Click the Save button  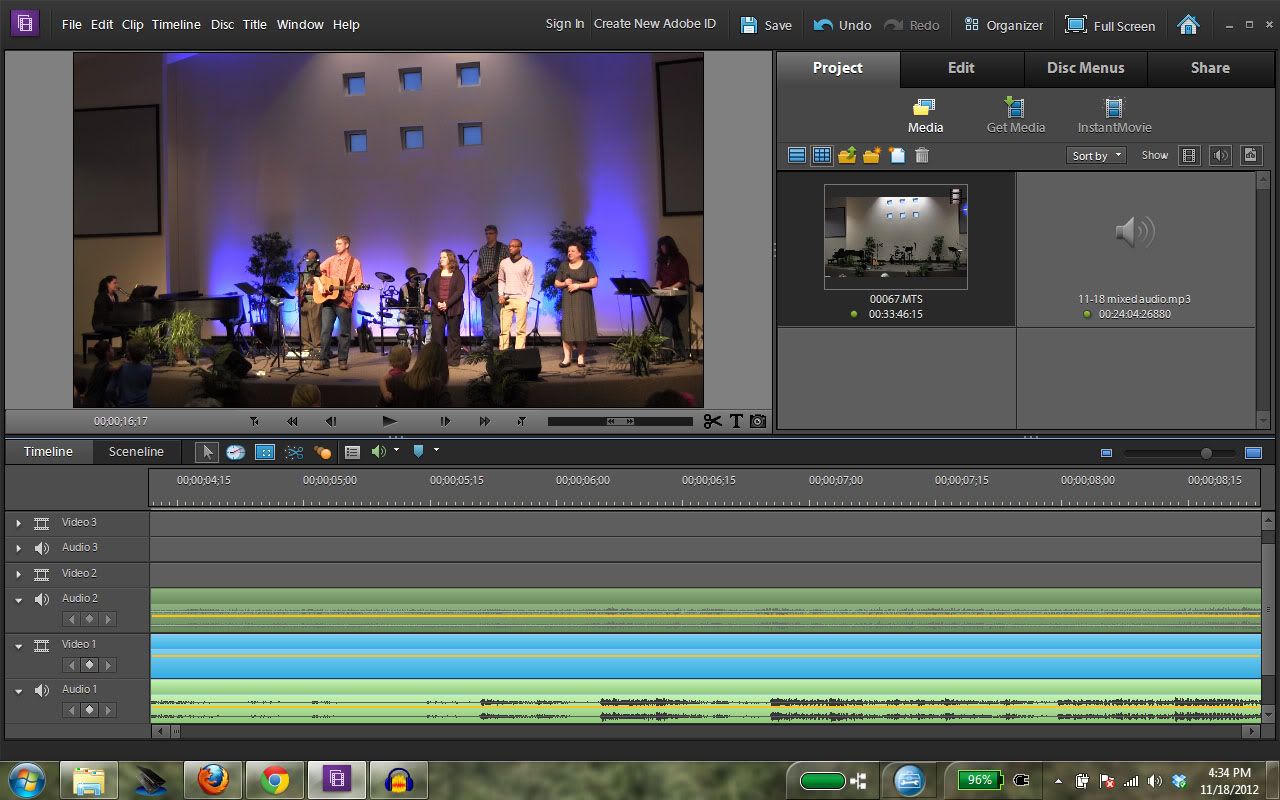click(766, 25)
